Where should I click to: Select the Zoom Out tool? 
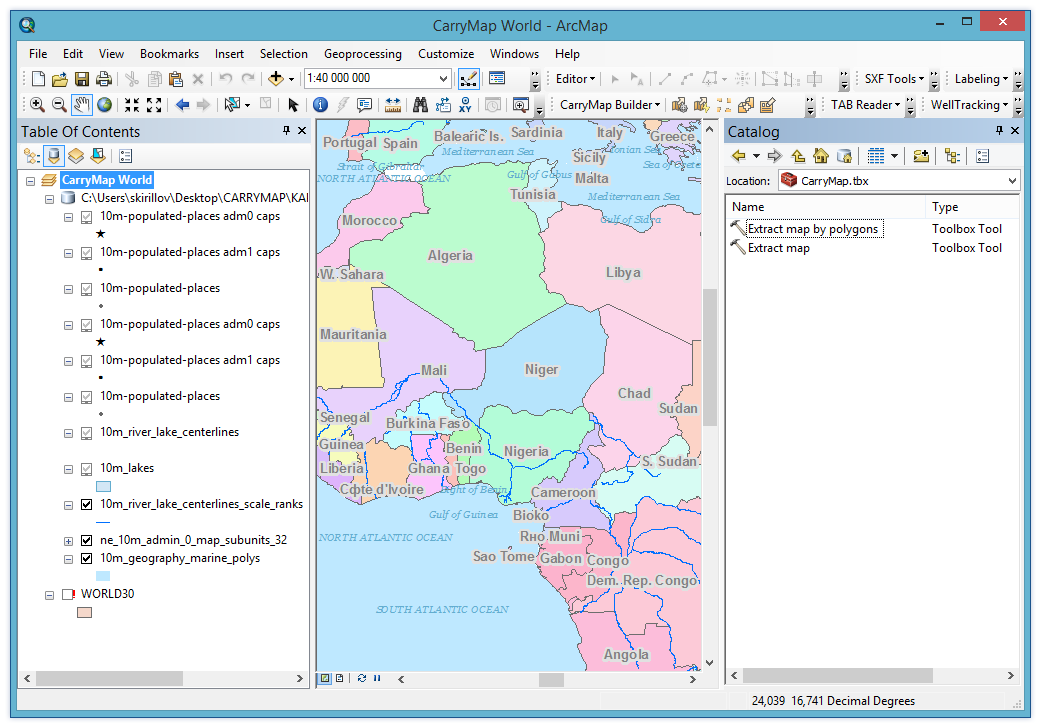click(x=59, y=105)
